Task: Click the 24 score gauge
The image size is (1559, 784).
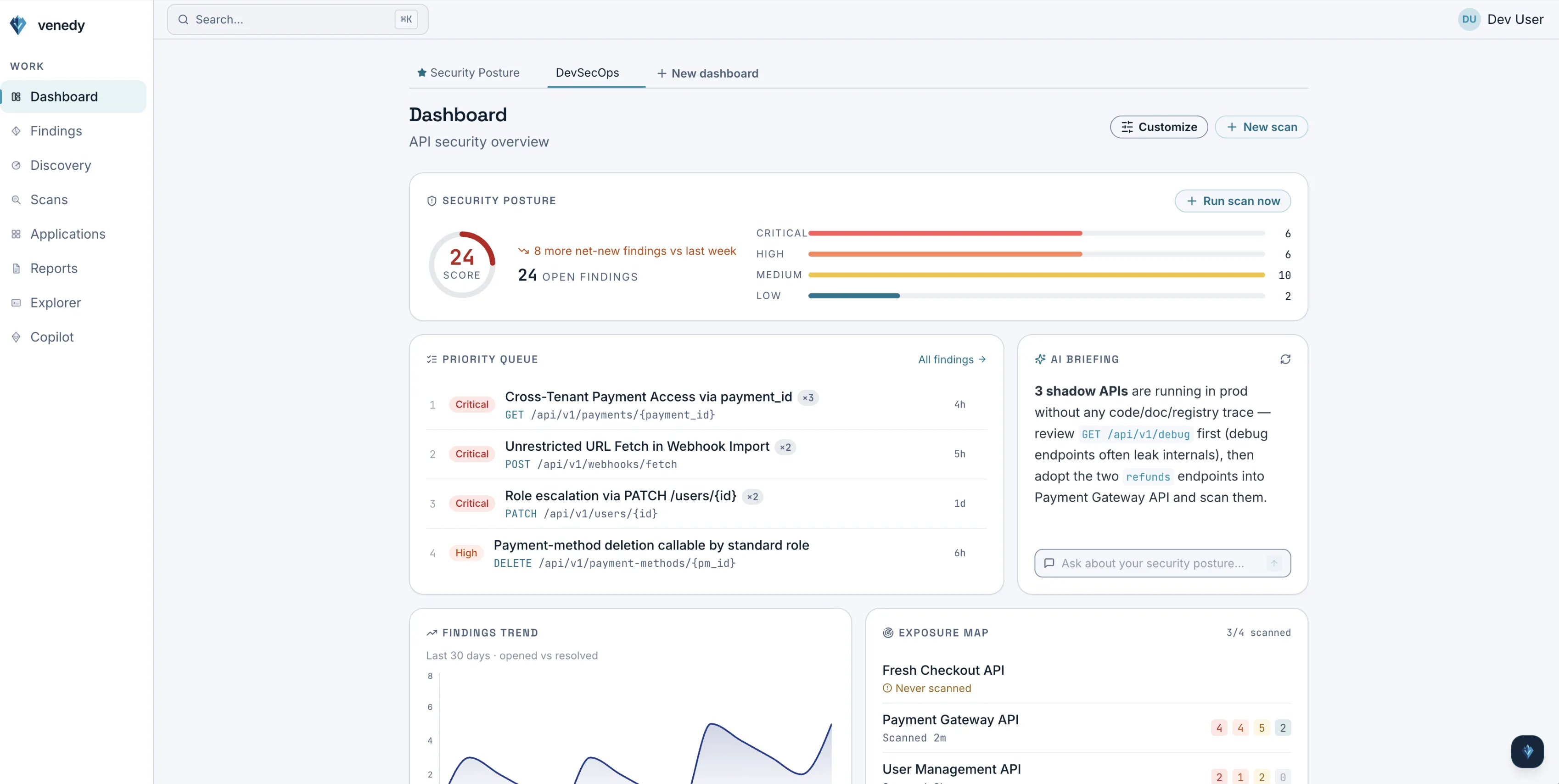Action: [x=462, y=264]
